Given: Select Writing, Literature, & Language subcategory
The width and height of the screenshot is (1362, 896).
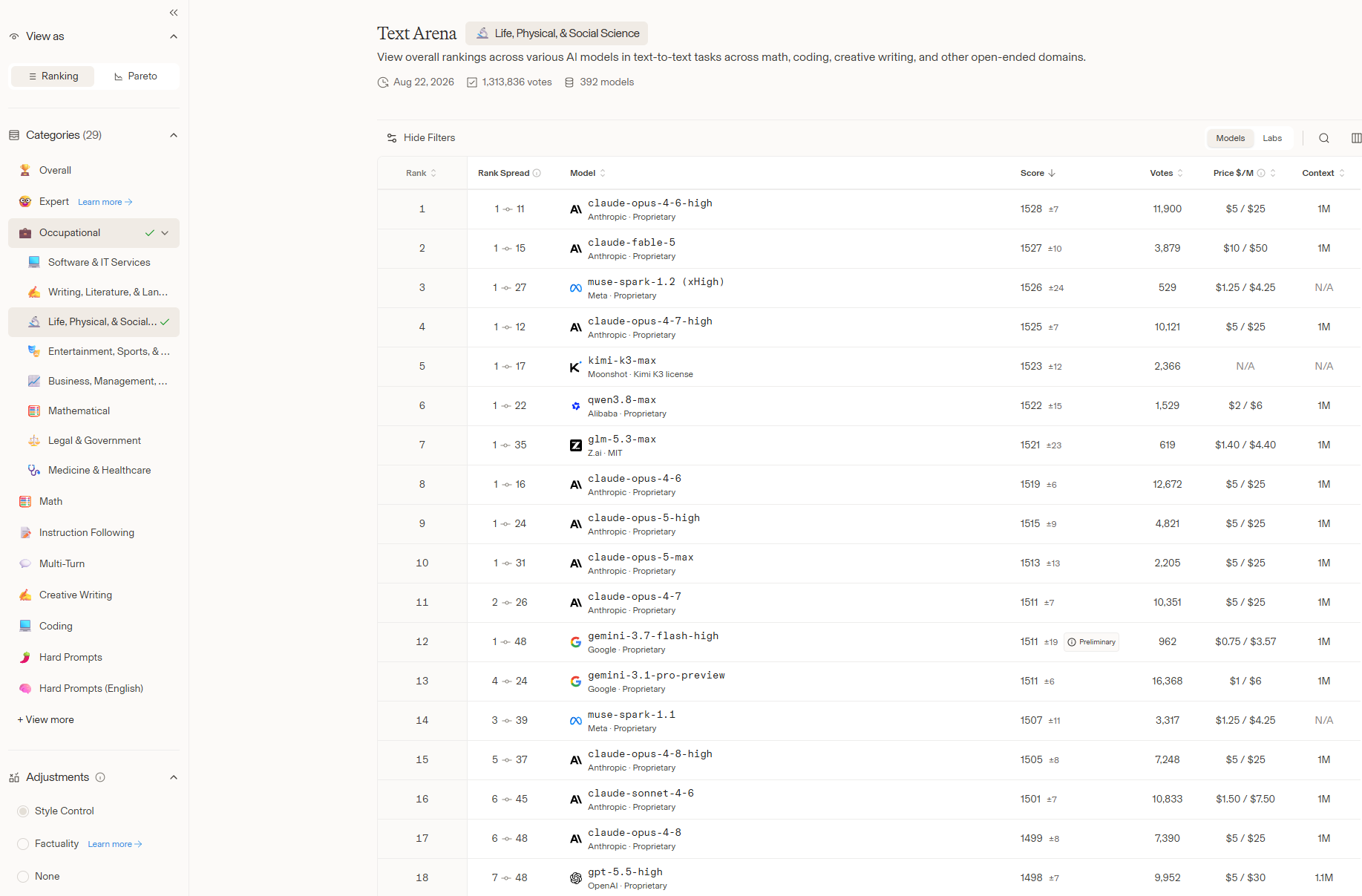Looking at the screenshot, I should (x=94, y=292).
